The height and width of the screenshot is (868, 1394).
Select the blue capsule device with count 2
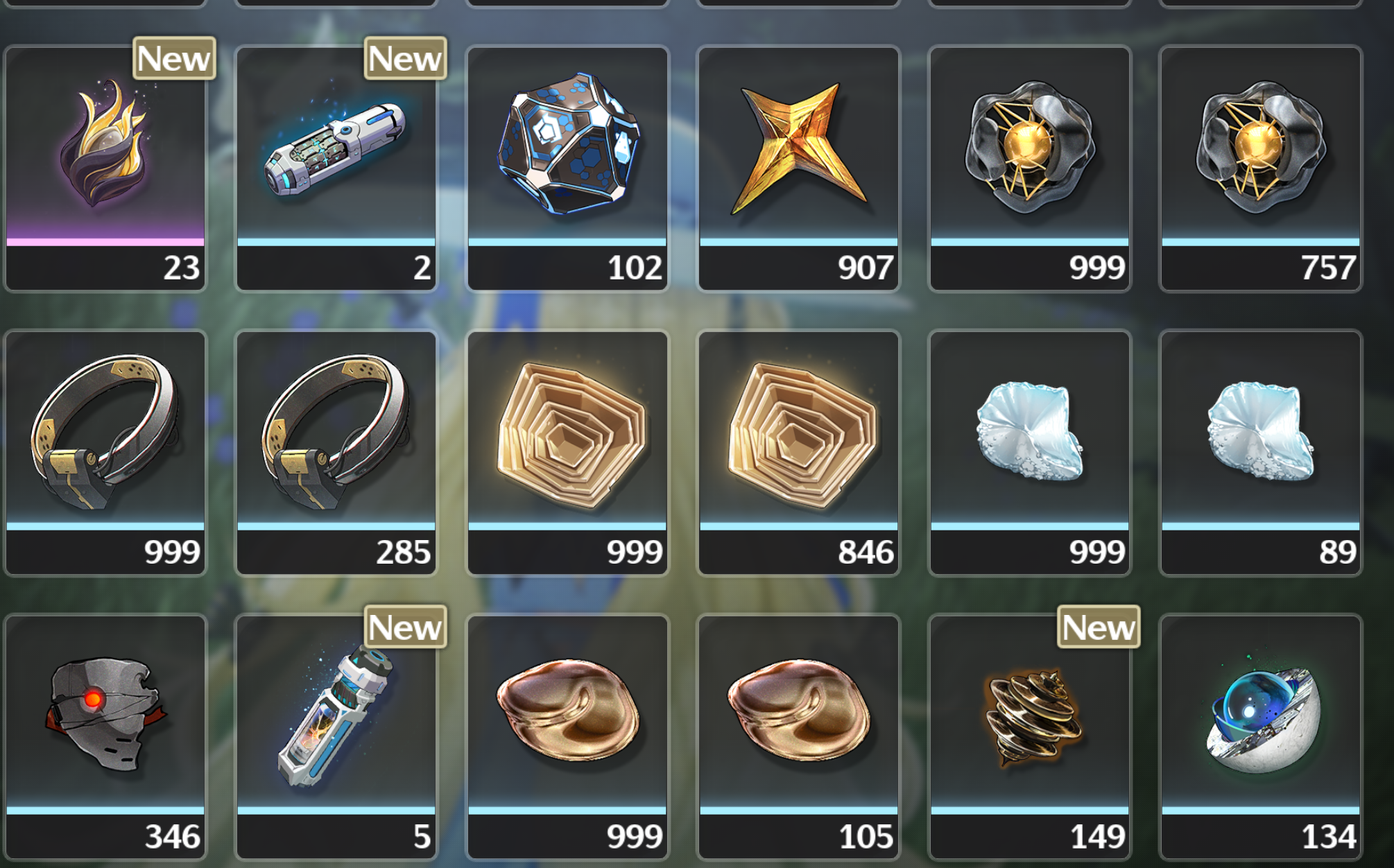pos(336,168)
